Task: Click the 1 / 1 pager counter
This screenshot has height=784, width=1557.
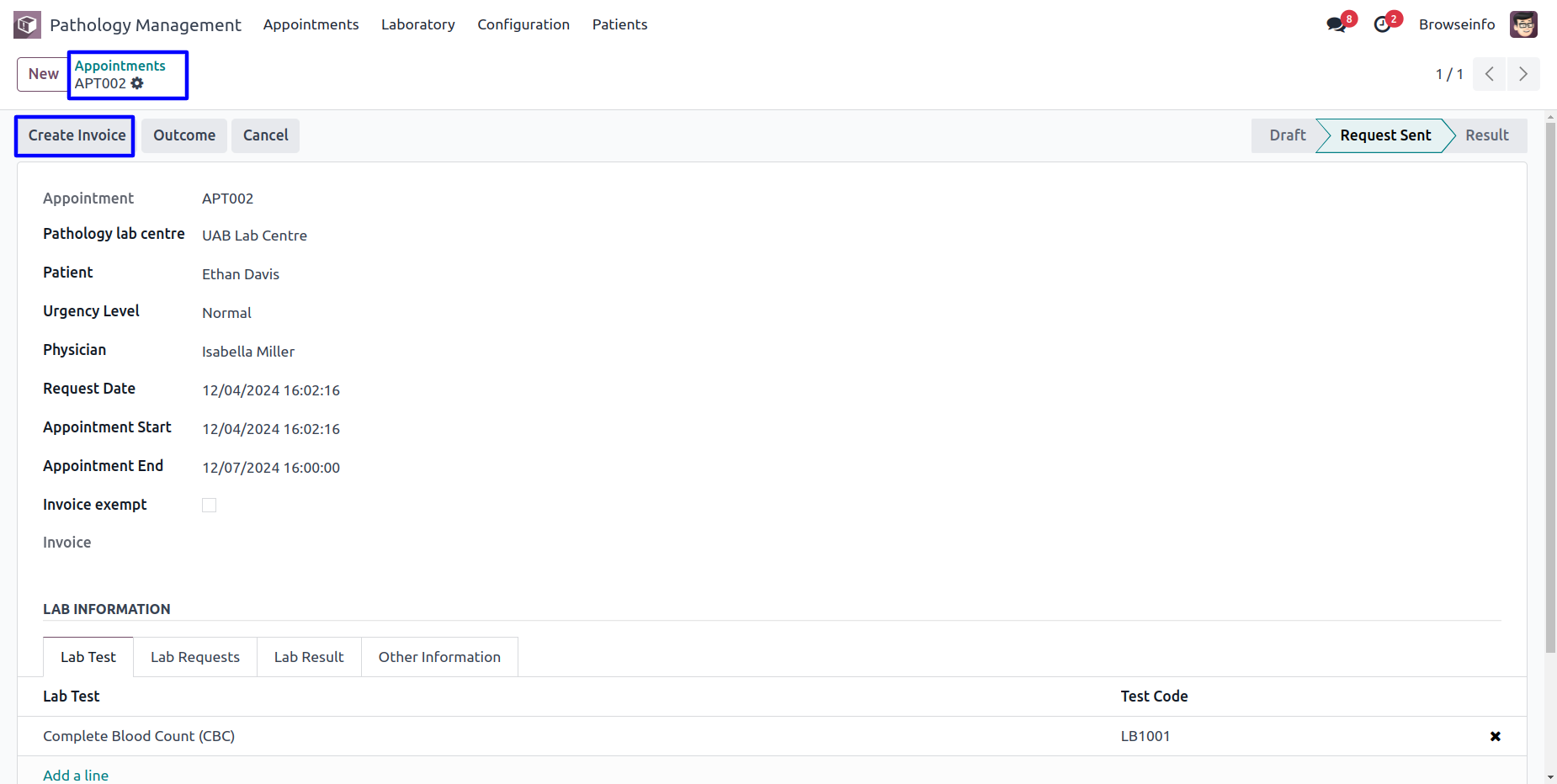Action: click(x=1449, y=74)
